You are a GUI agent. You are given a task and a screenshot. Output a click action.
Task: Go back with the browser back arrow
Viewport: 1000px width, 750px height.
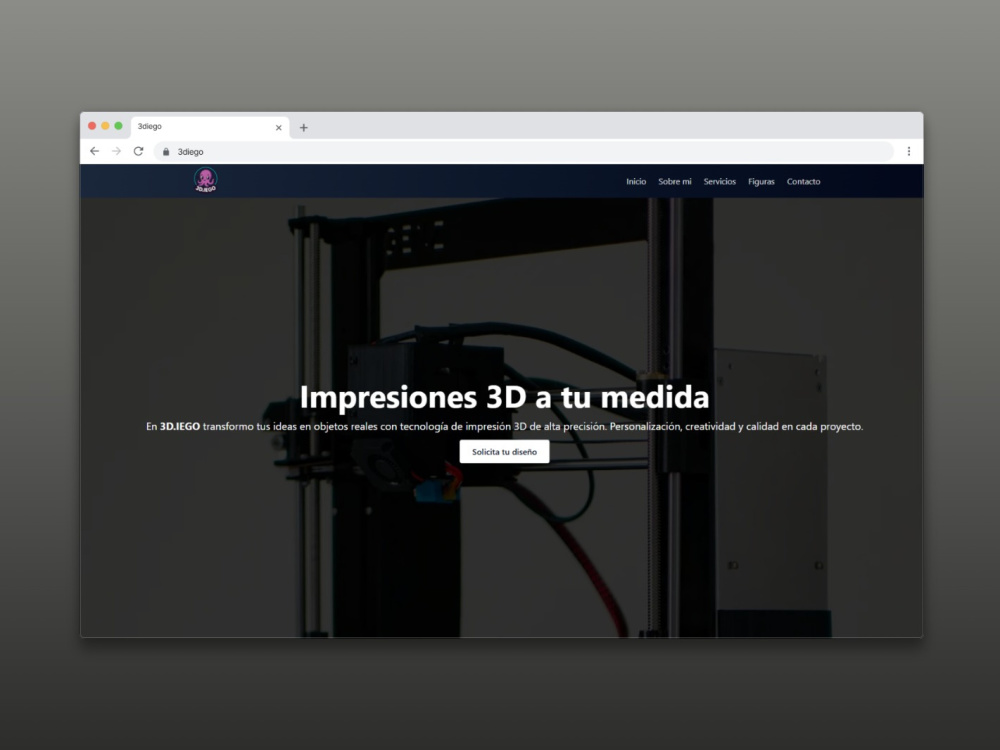click(x=94, y=151)
